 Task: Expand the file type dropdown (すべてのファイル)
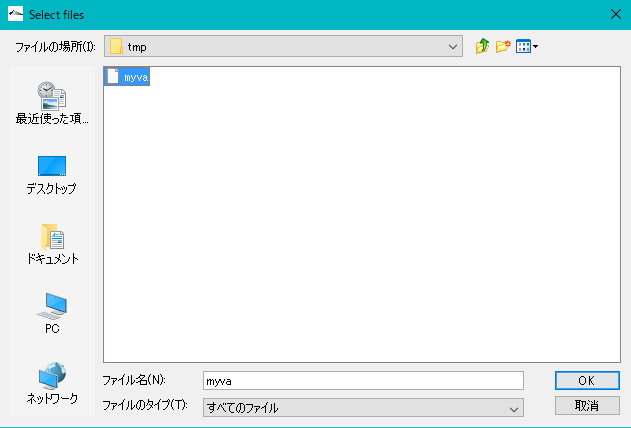click(x=363, y=407)
